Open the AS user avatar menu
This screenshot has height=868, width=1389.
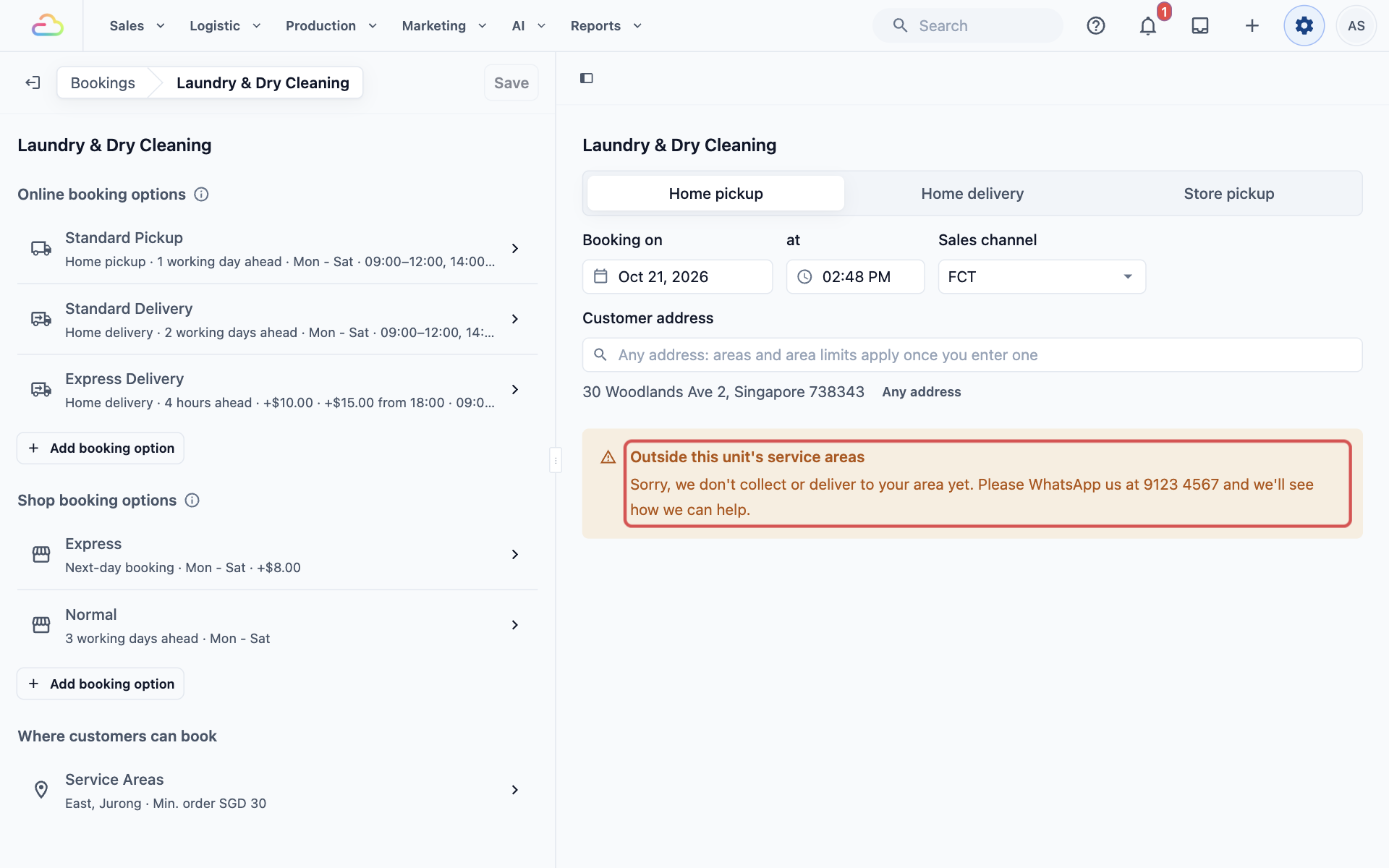[x=1356, y=26]
